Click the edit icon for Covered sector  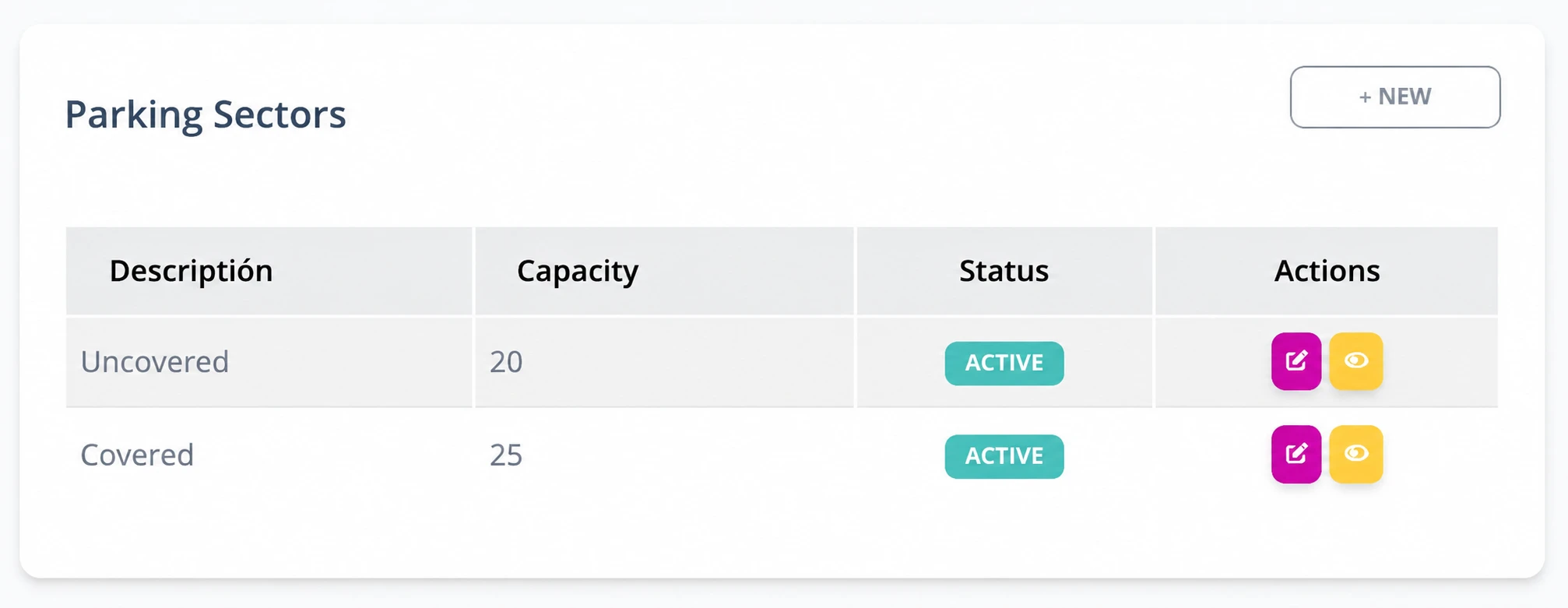click(1296, 454)
